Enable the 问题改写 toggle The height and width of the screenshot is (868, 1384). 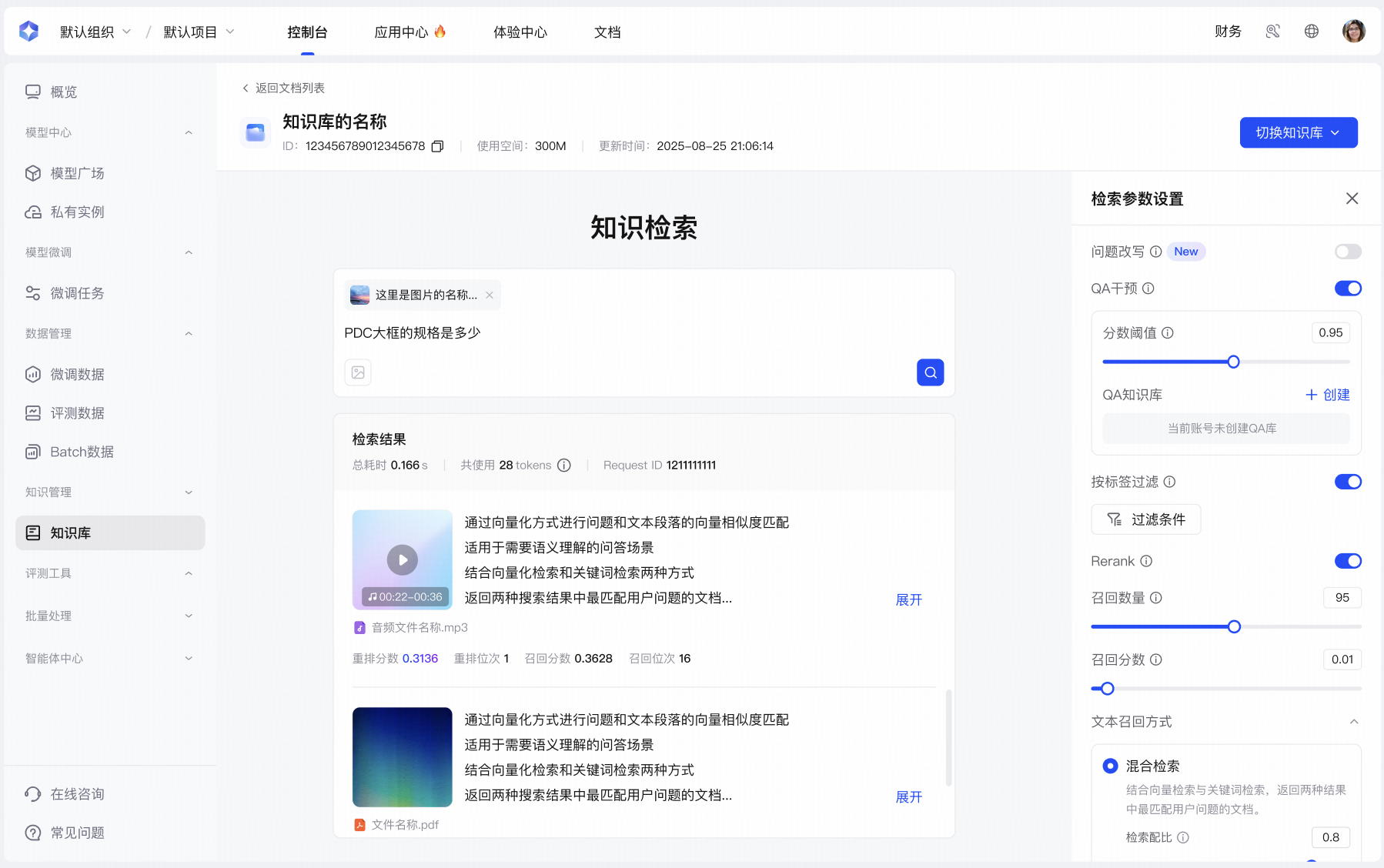pyautogui.click(x=1348, y=252)
